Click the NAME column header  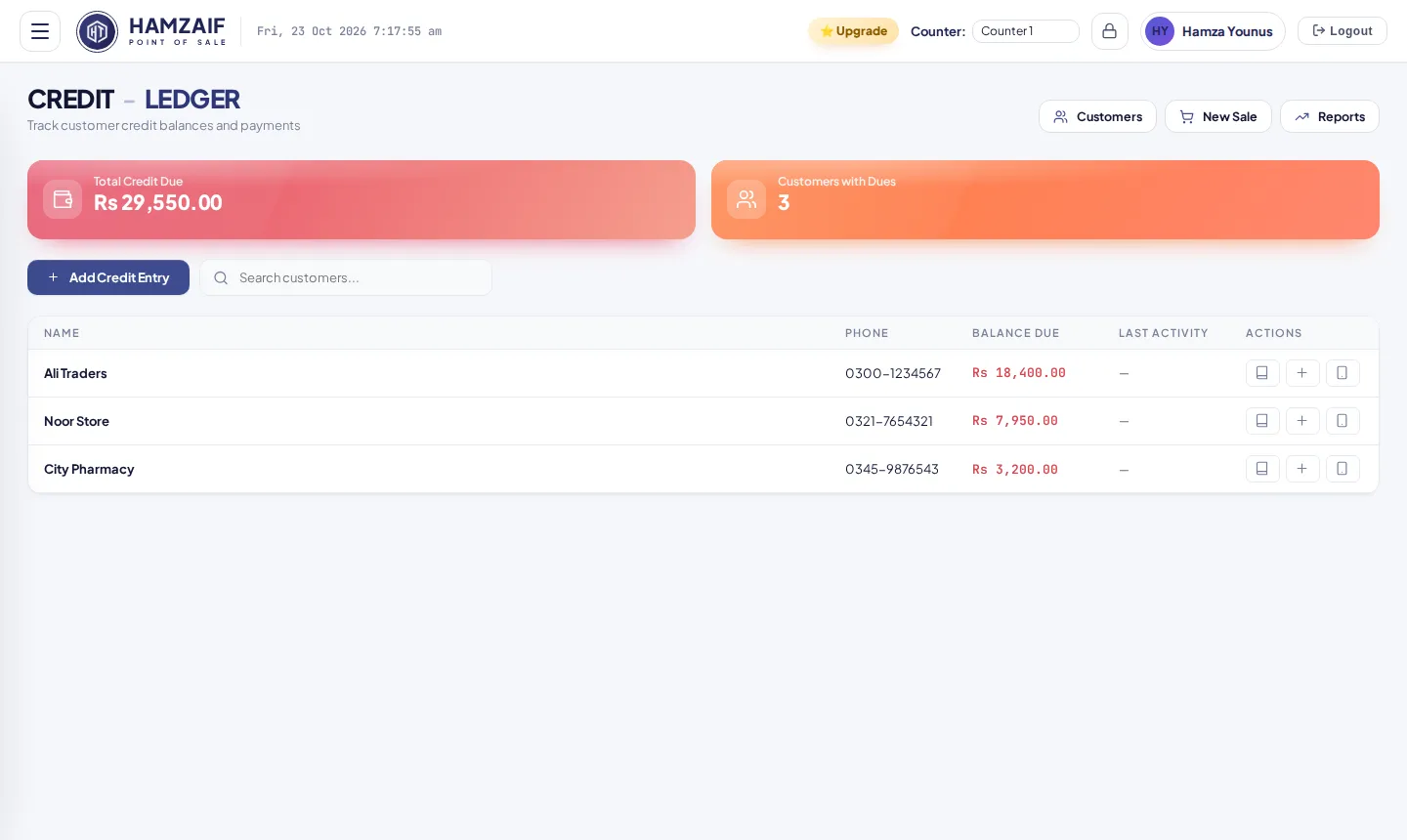click(62, 333)
